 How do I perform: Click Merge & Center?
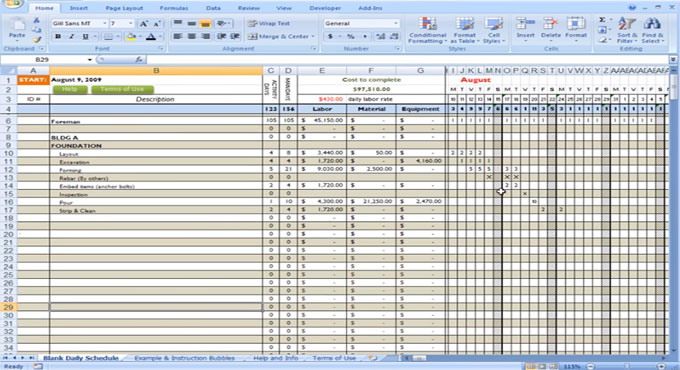tap(281, 36)
